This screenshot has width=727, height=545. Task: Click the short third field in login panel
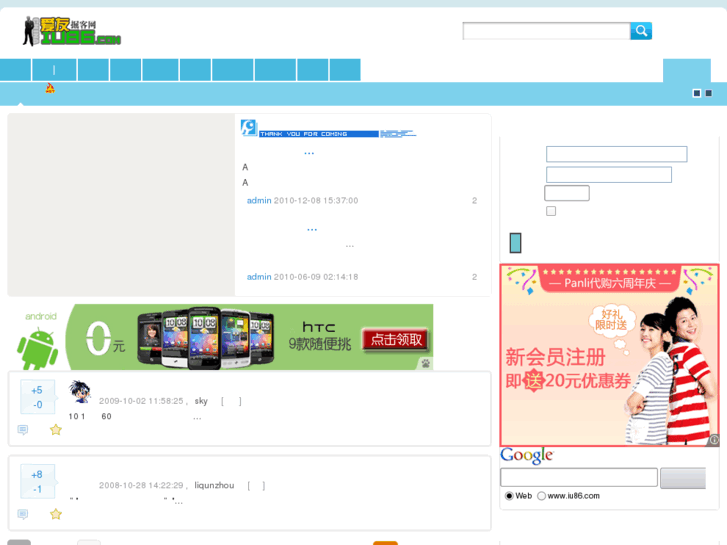[567, 193]
